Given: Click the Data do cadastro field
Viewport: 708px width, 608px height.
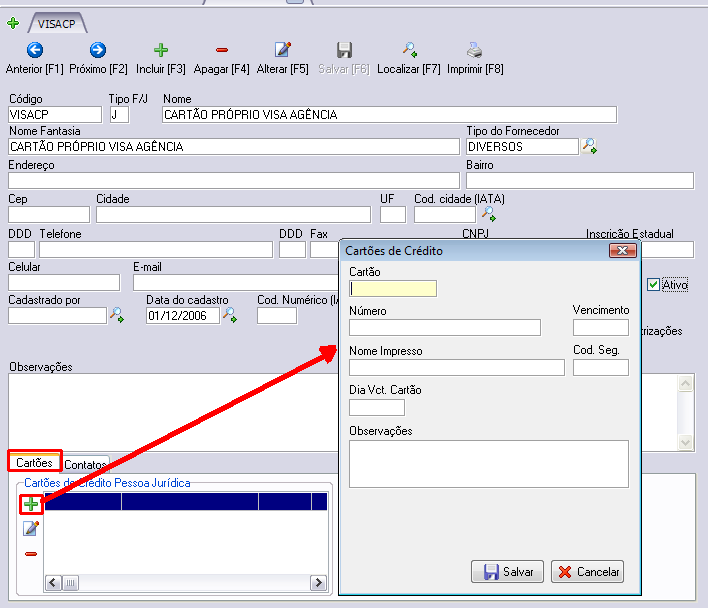Looking at the screenshot, I should [183, 316].
